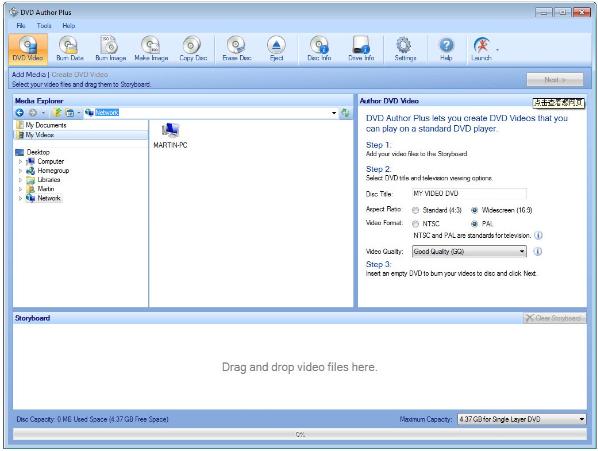Click the Media Explorer view options icon
The image size is (598, 451).
coord(69,113)
